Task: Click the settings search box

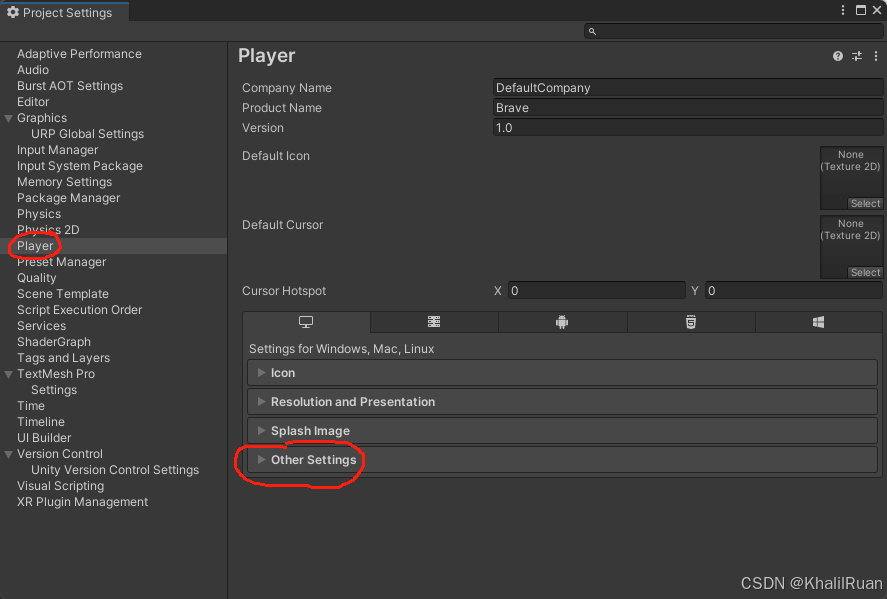Action: pos(733,31)
